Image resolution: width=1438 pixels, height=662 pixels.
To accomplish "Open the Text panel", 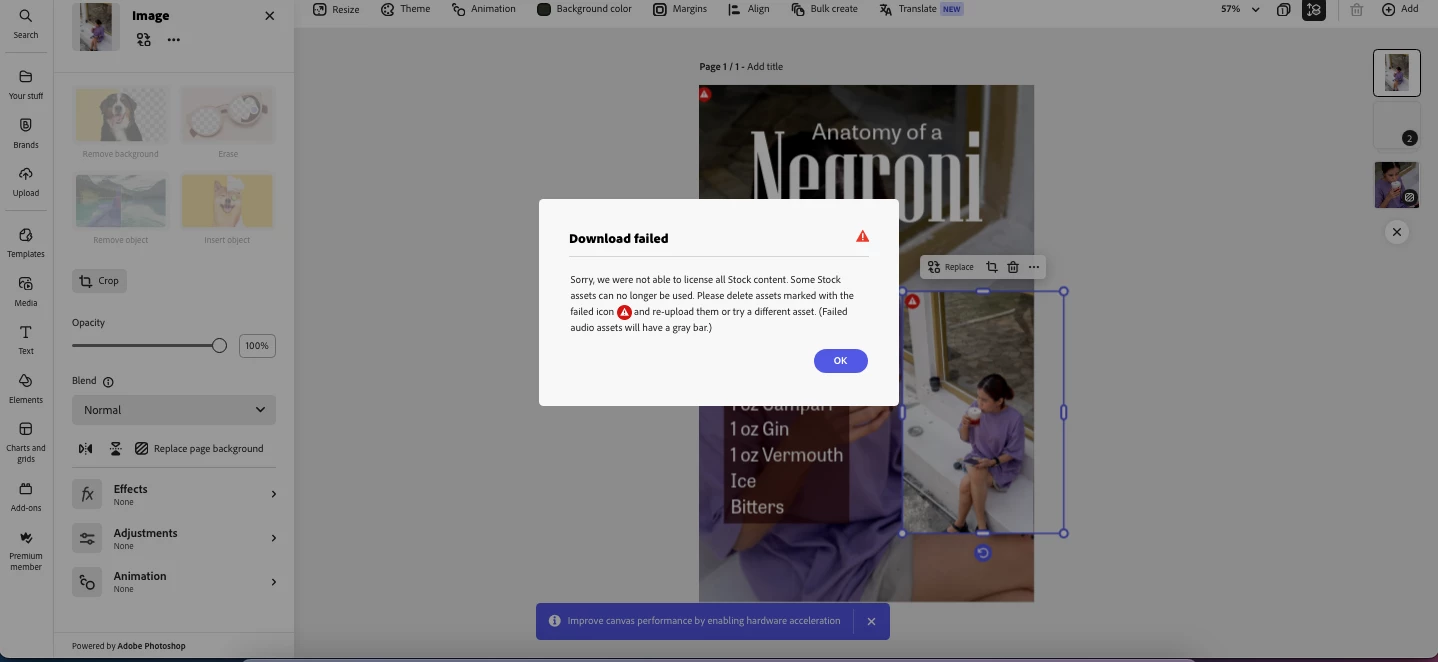I will (x=26, y=340).
